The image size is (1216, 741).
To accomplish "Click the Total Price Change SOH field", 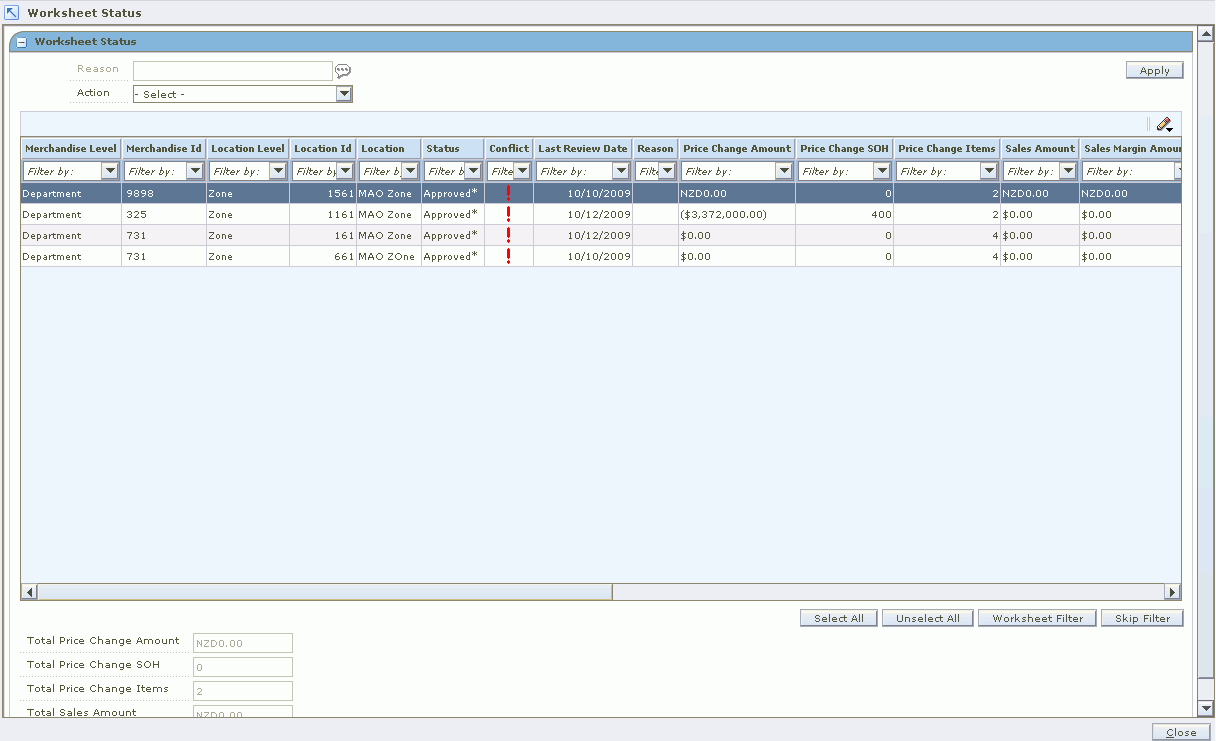I will [x=243, y=667].
